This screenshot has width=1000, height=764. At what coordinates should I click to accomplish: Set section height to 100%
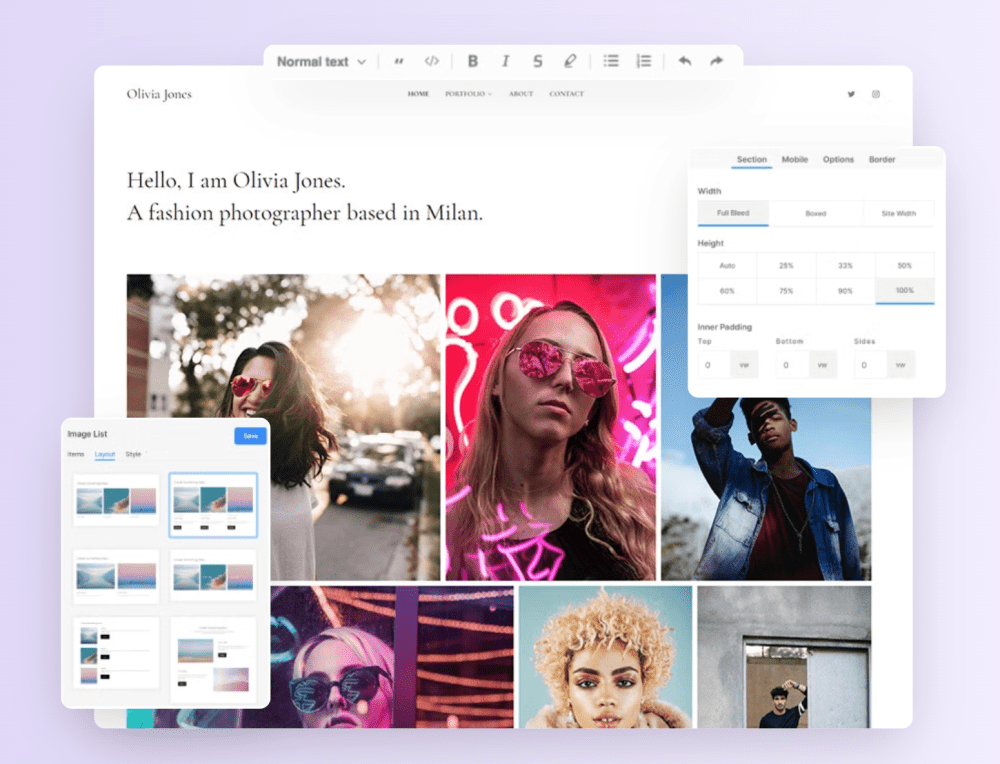[x=904, y=291]
